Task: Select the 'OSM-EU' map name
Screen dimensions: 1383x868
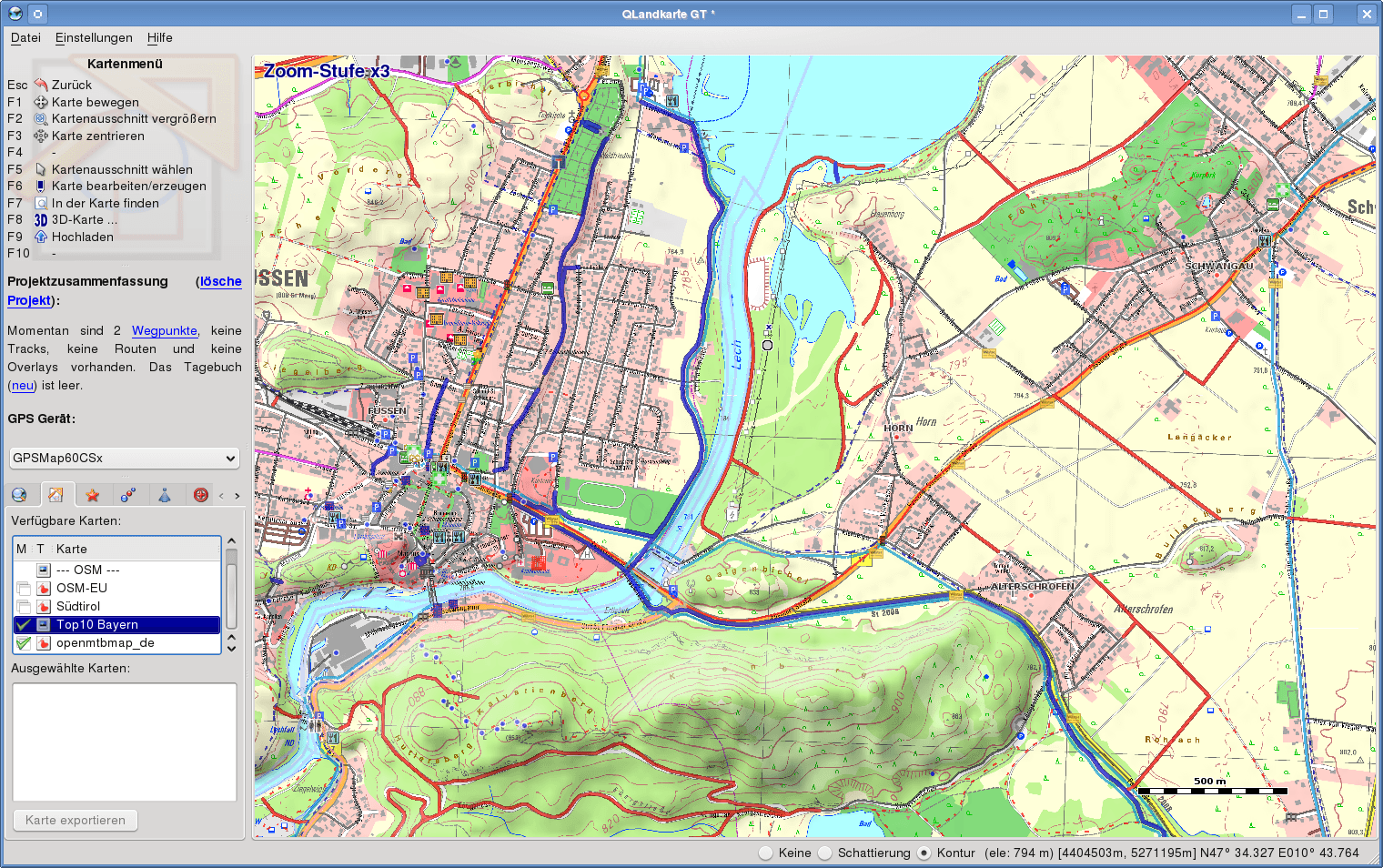Action: click(x=82, y=588)
